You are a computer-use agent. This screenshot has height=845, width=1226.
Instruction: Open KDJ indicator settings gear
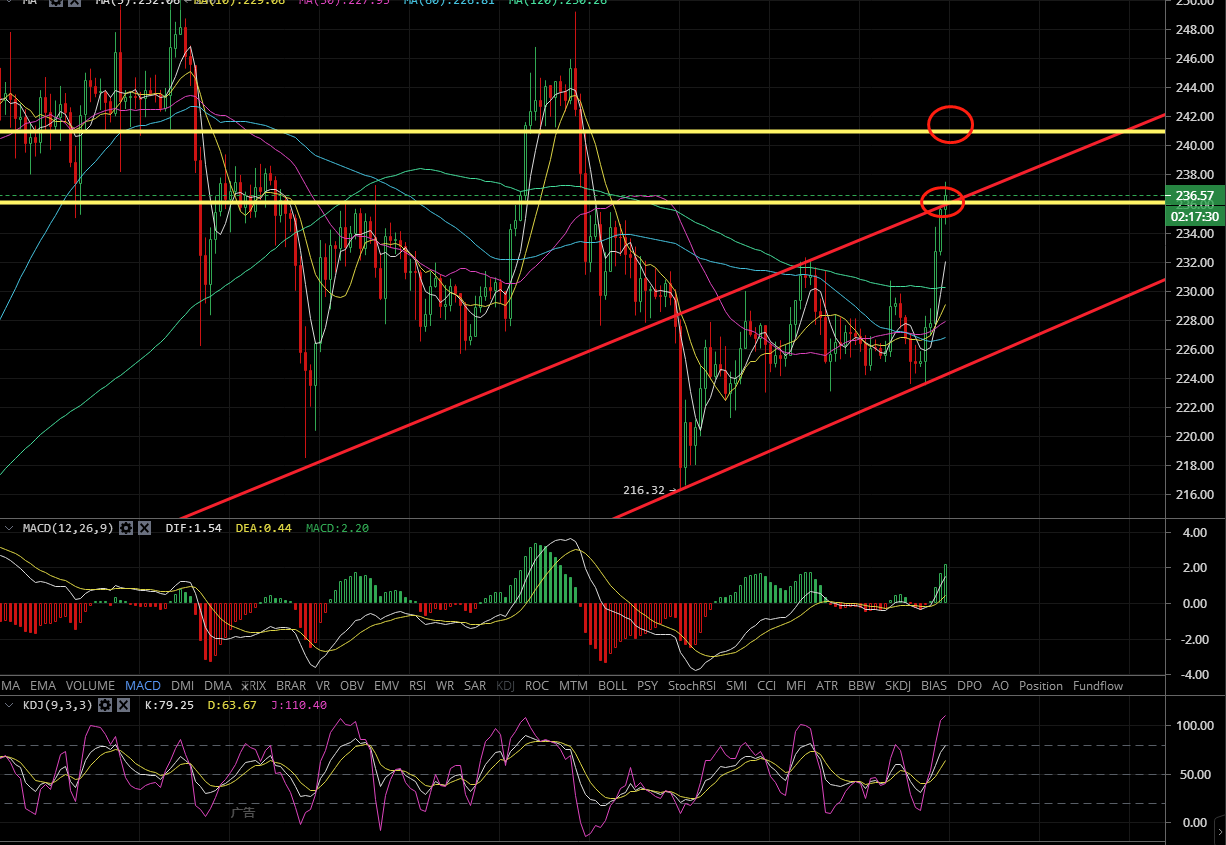tap(105, 705)
